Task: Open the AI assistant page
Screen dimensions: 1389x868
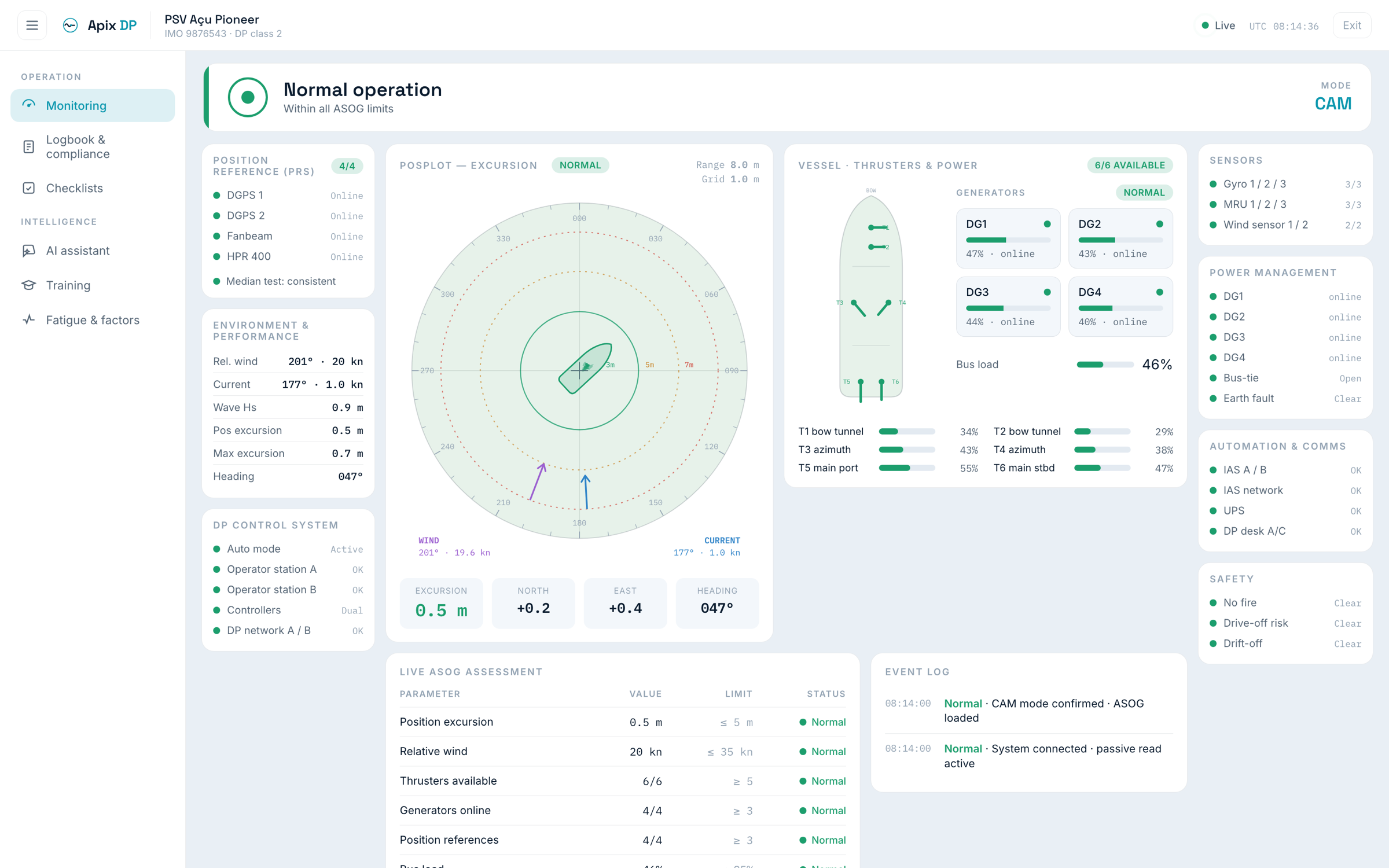Action: (93, 251)
